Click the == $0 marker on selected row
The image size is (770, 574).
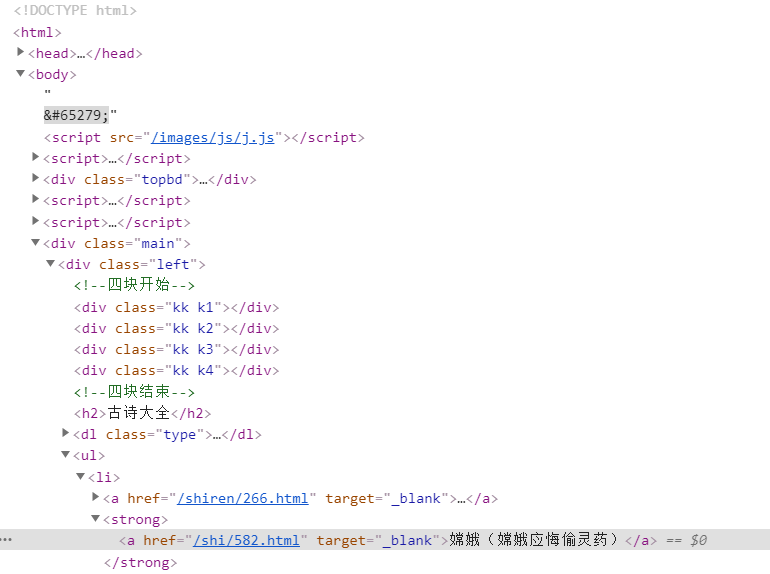(x=687, y=540)
